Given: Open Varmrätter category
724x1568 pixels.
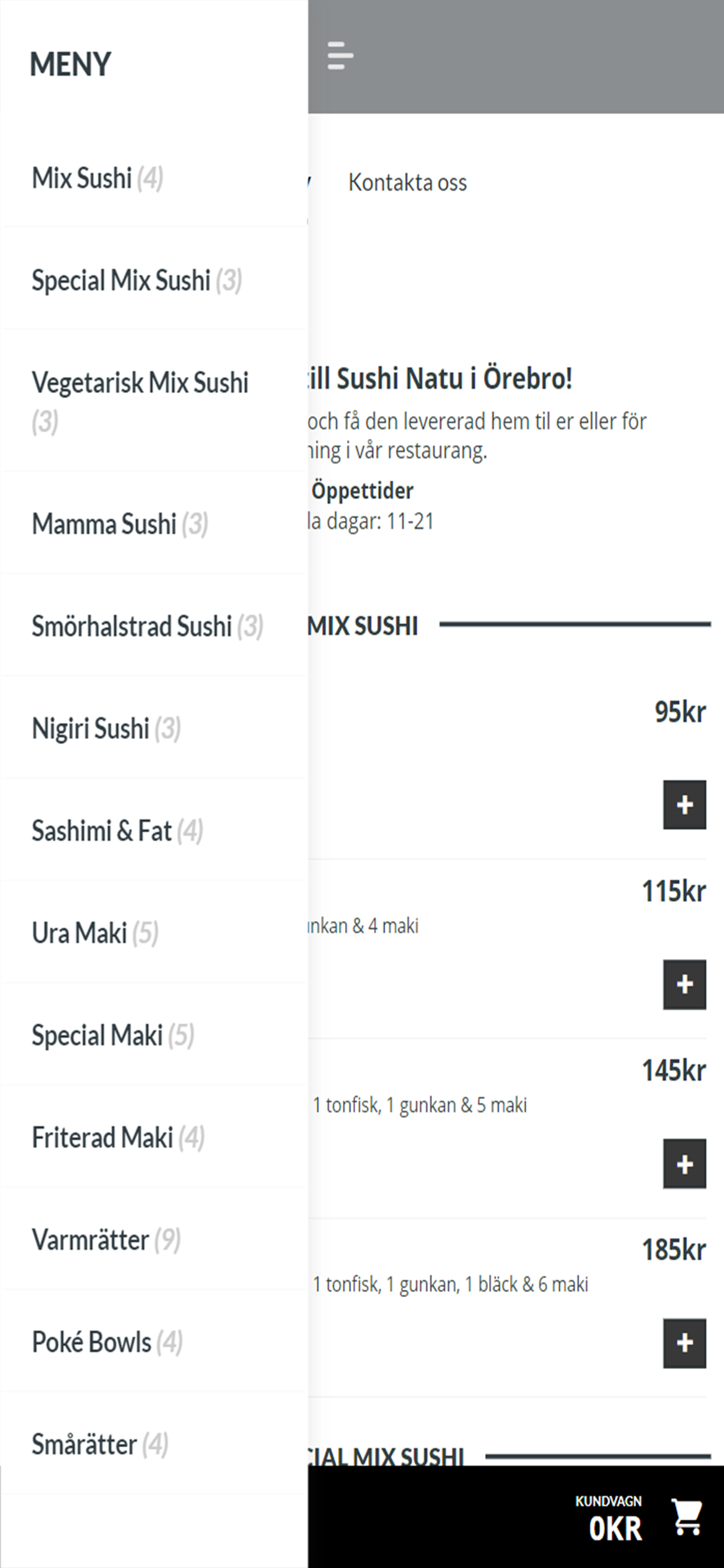Looking at the screenshot, I should click(x=154, y=1240).
